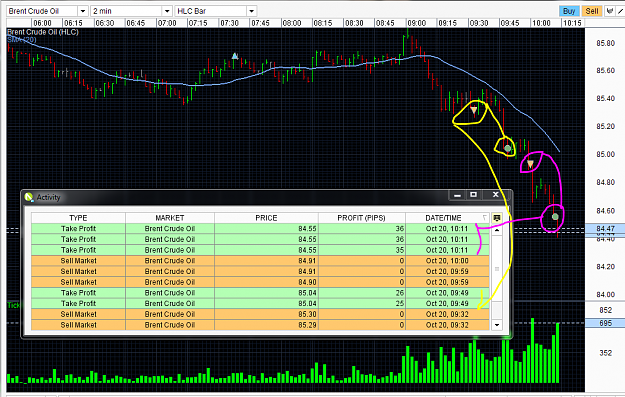Select the profit cell showing 26
This screenshot has width=625, height=397.
point(362,293)
